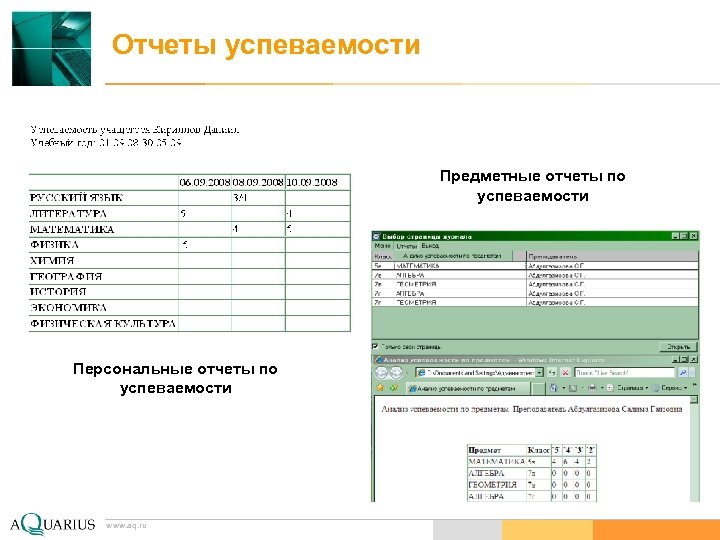Click the red Stop loading icon
720x540 pixels.
tap(566, 373)
